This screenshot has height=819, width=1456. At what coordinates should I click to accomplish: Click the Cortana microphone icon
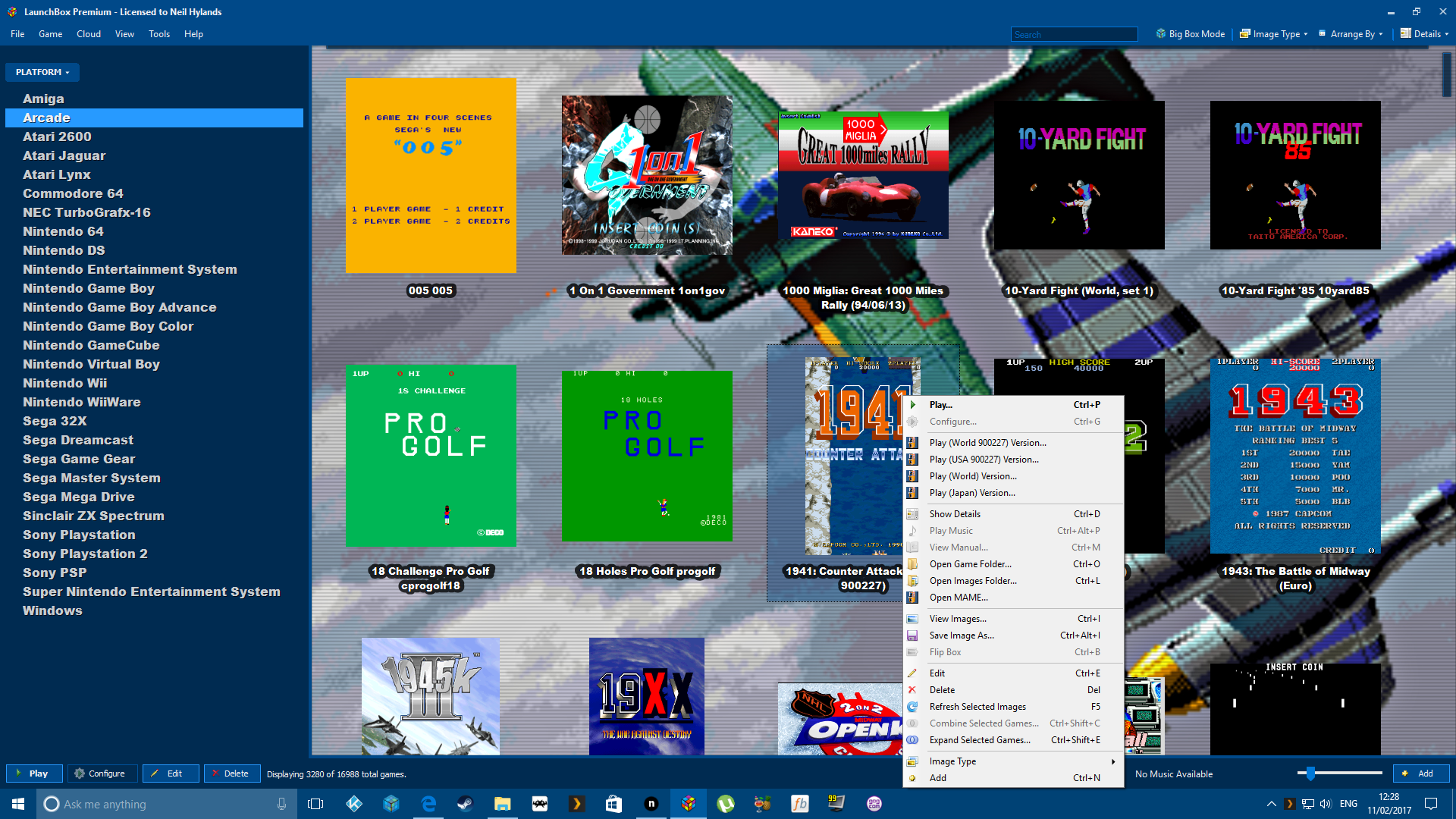[282, 804]
